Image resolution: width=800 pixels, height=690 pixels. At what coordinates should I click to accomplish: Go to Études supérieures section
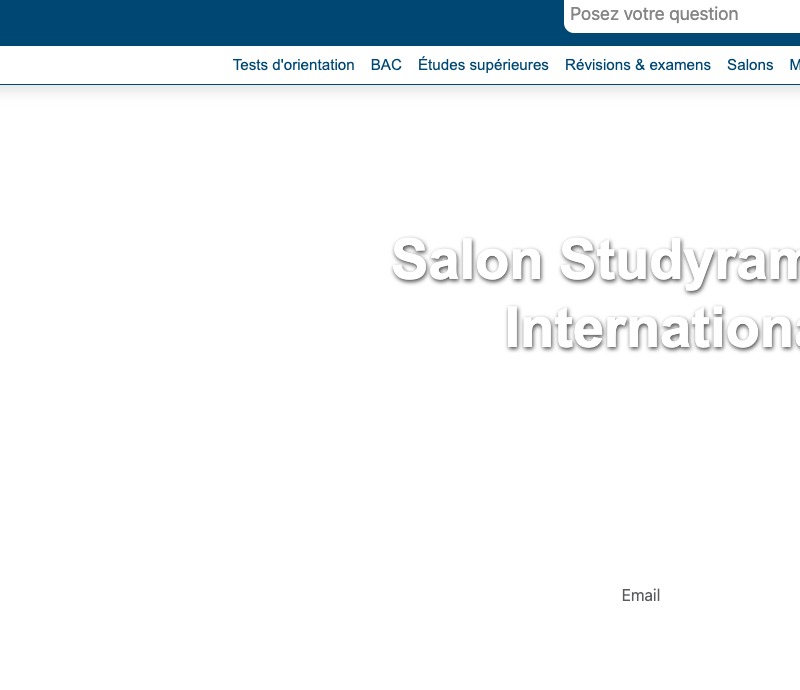[483, 65]
